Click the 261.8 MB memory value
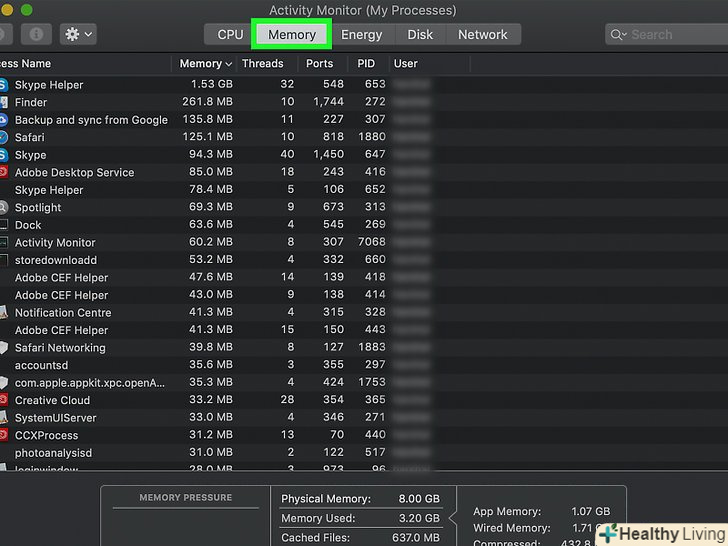 tap(208, 102)
